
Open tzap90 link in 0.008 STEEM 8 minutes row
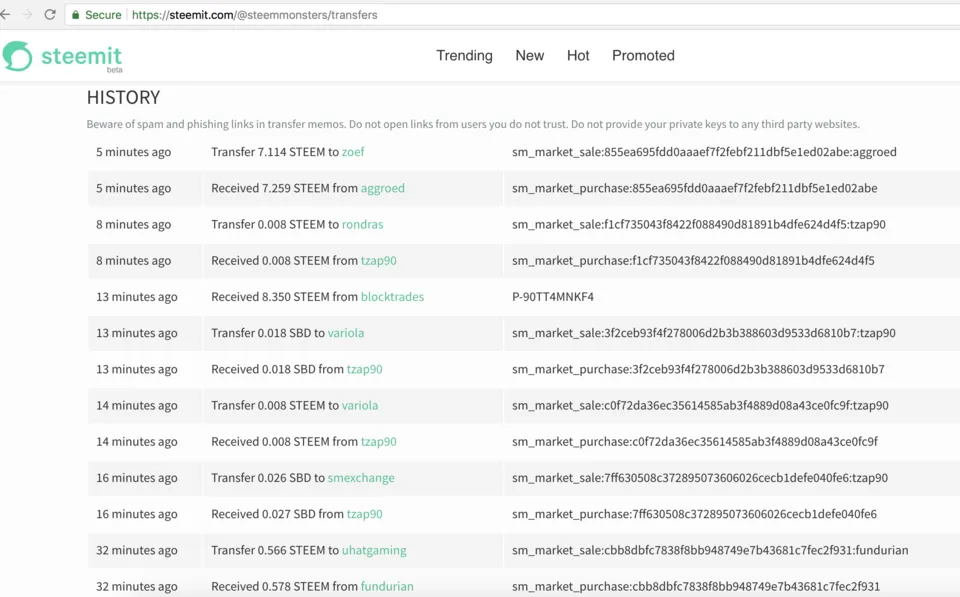378,261
